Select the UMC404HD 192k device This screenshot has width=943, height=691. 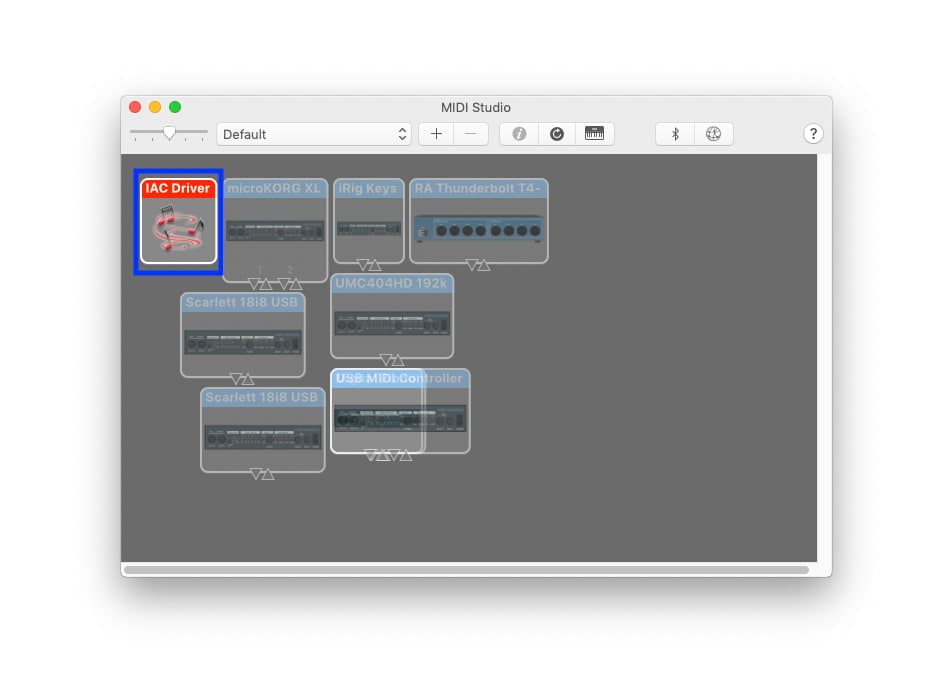point(394,315)
